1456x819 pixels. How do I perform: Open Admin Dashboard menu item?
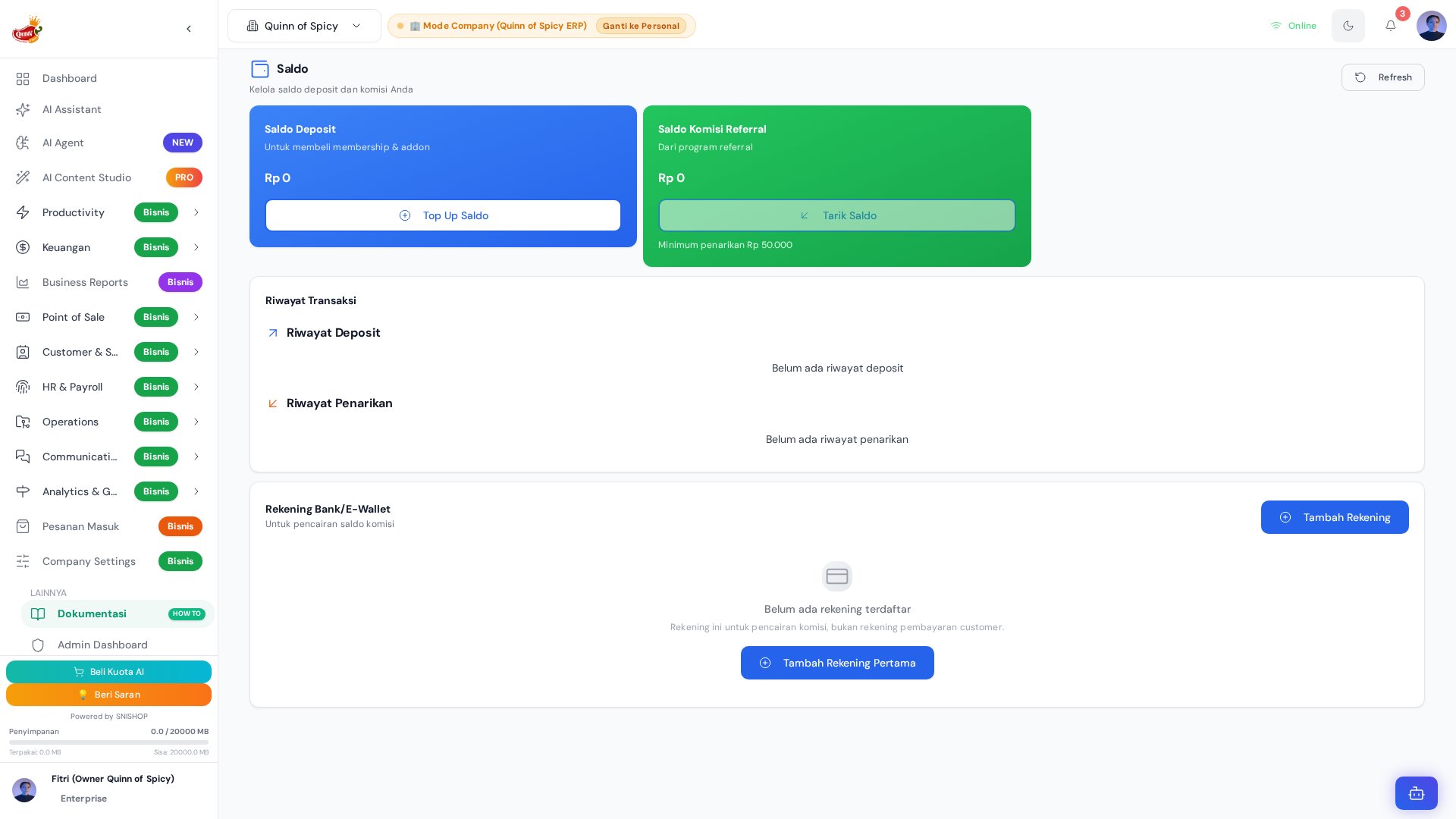(118, 645)
